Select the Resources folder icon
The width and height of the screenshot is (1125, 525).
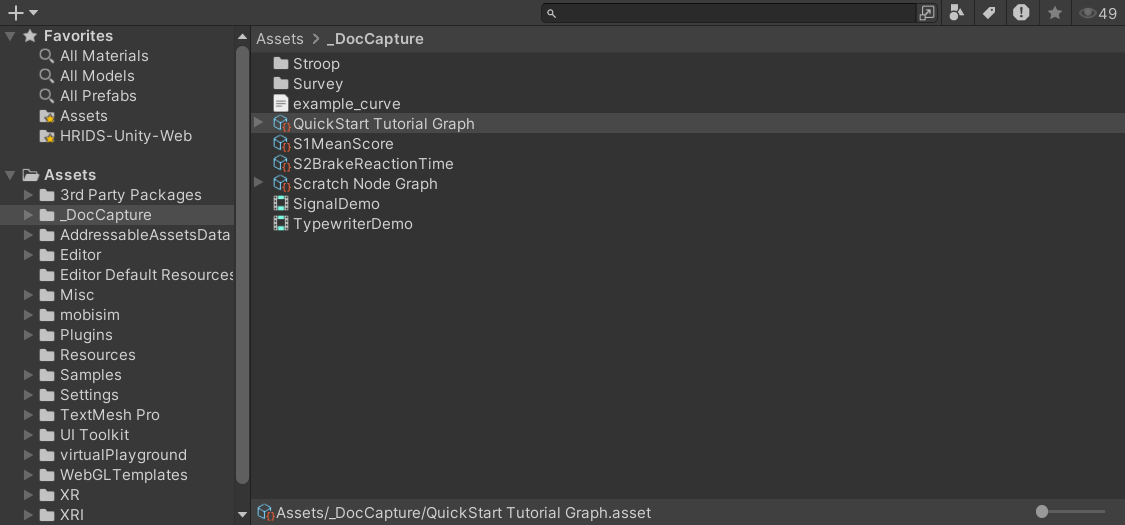coord(47,355)
